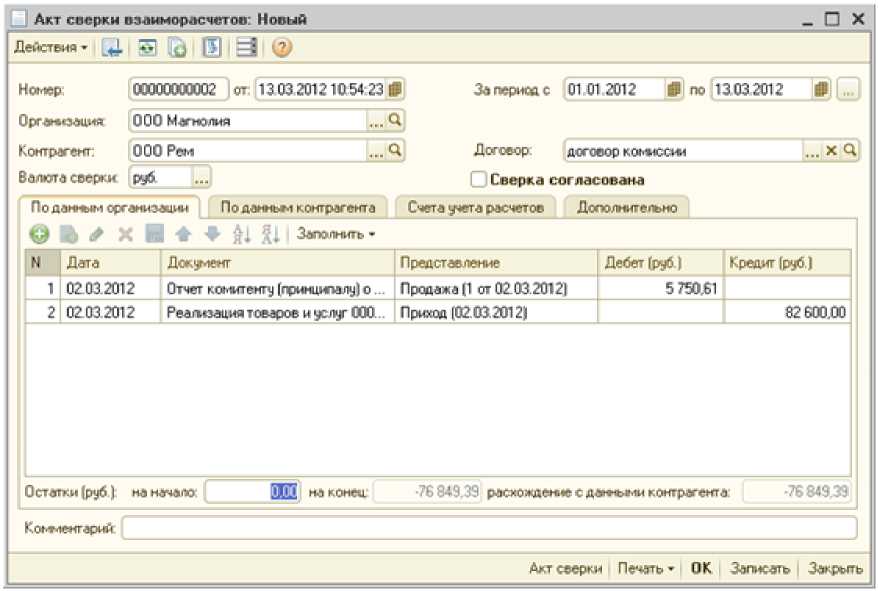
Task: Click the Контрагент text field
Action: pos(248,151)
